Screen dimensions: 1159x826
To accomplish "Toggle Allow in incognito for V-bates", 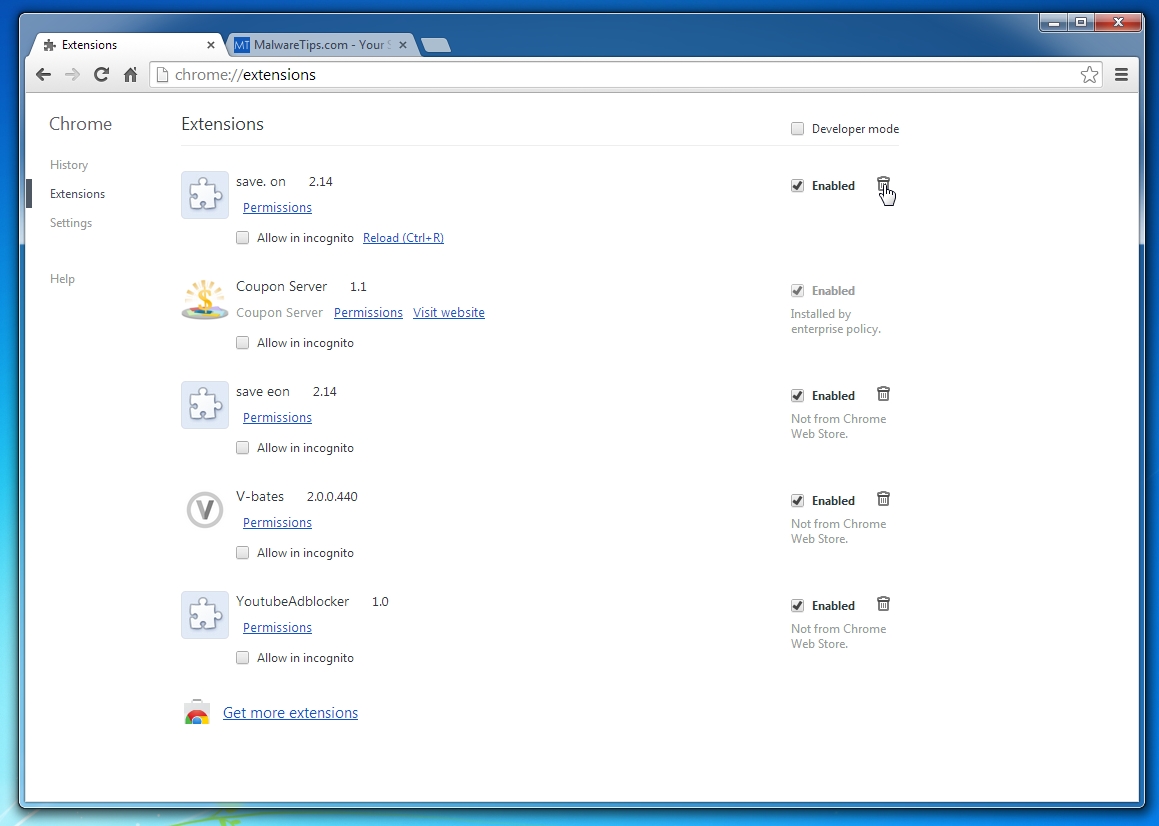I will (242, 552).
